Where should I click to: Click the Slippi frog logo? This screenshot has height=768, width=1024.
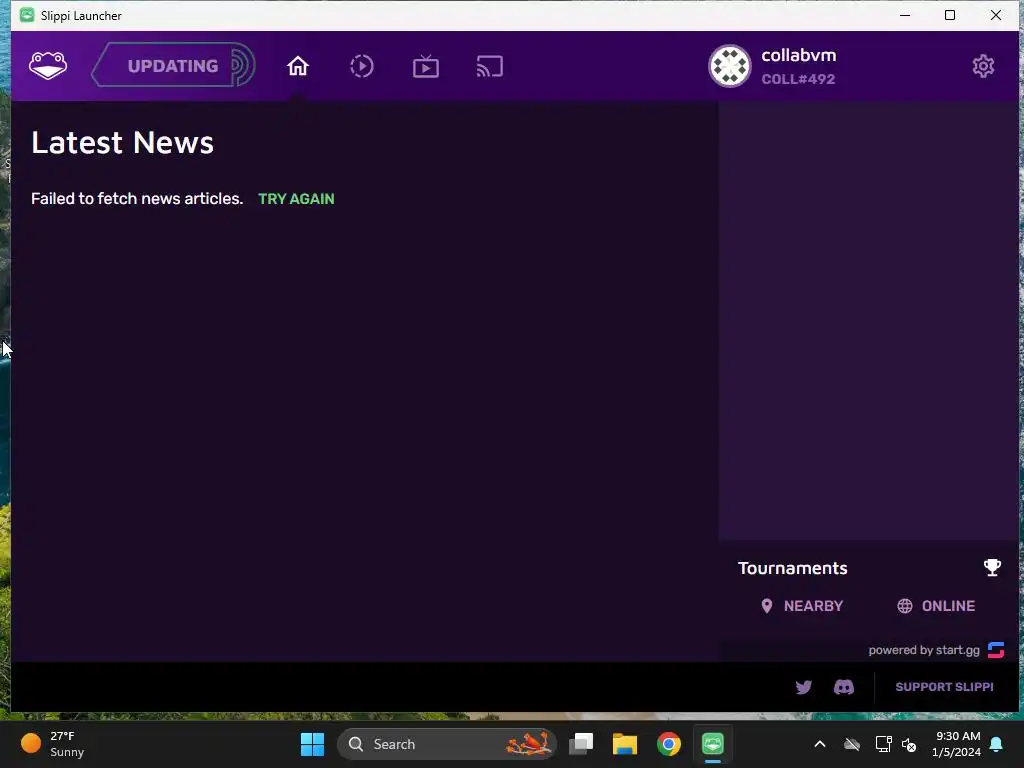click(x=48, y=66)
